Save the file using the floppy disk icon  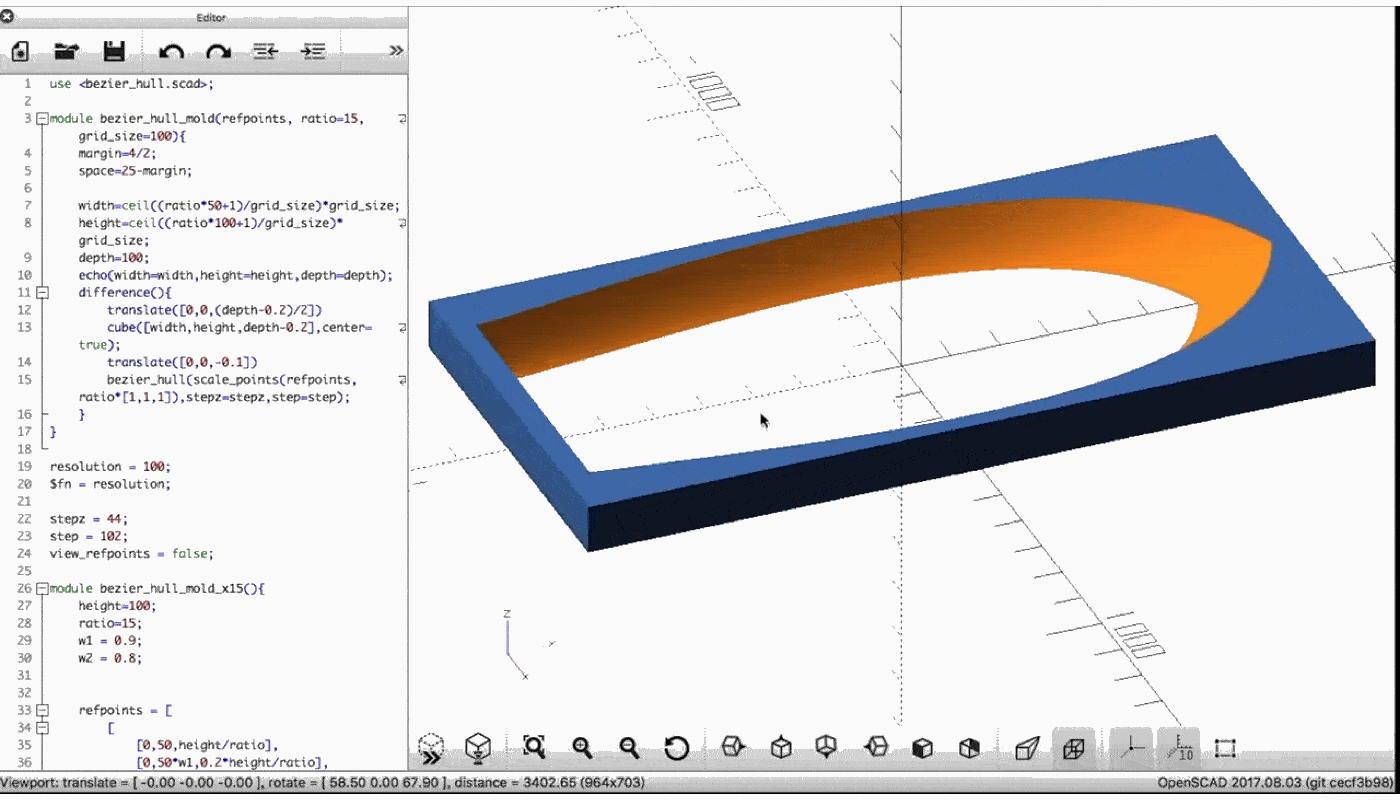pyautogui.click(x=114, y=51)
